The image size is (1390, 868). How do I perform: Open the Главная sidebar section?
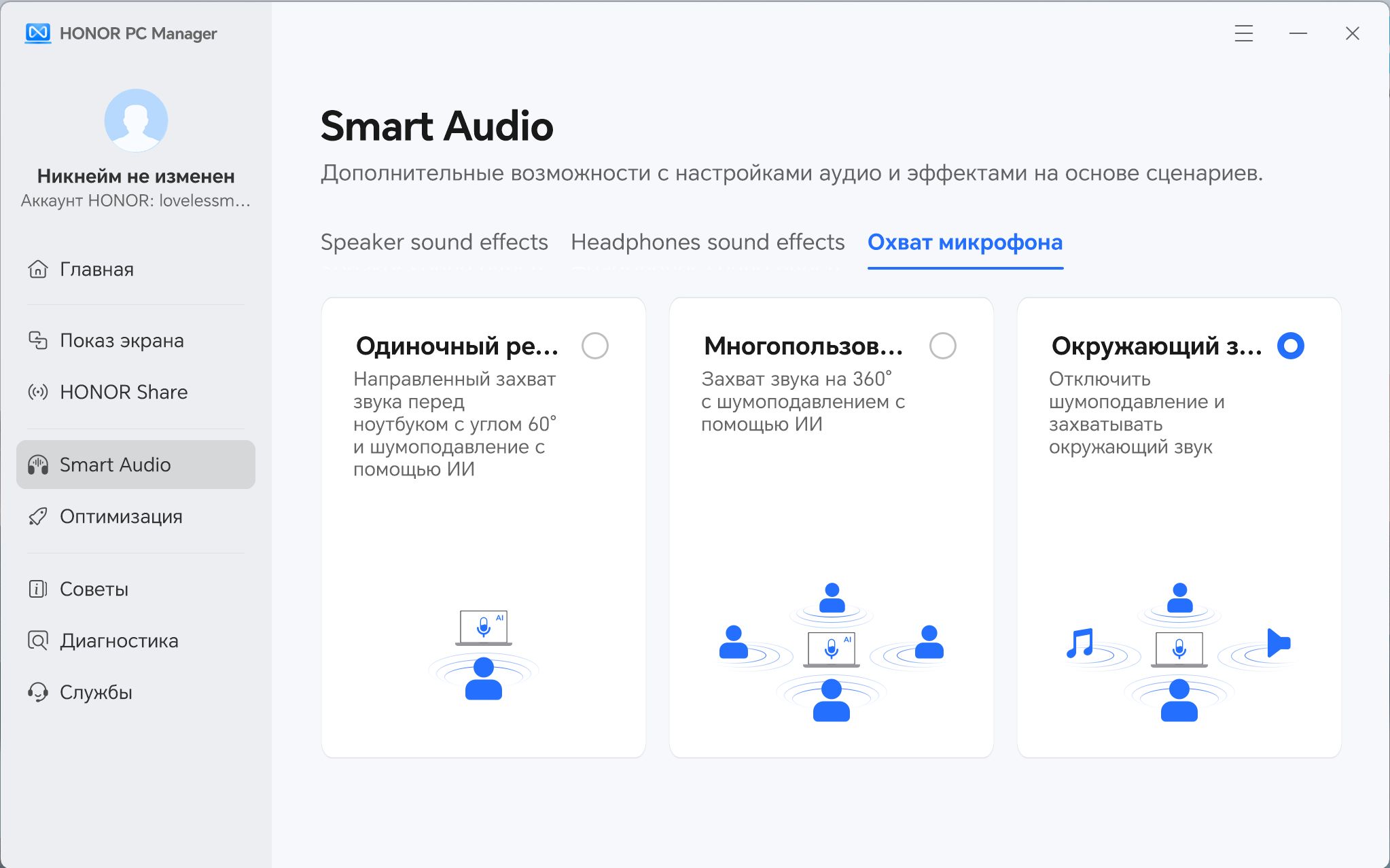136,269
